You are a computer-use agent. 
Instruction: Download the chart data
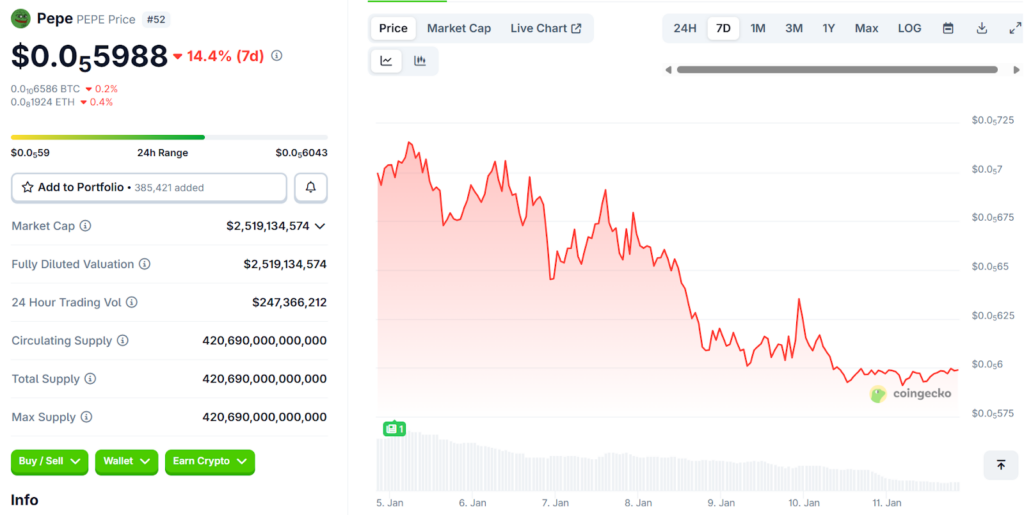tap(982, 28)
